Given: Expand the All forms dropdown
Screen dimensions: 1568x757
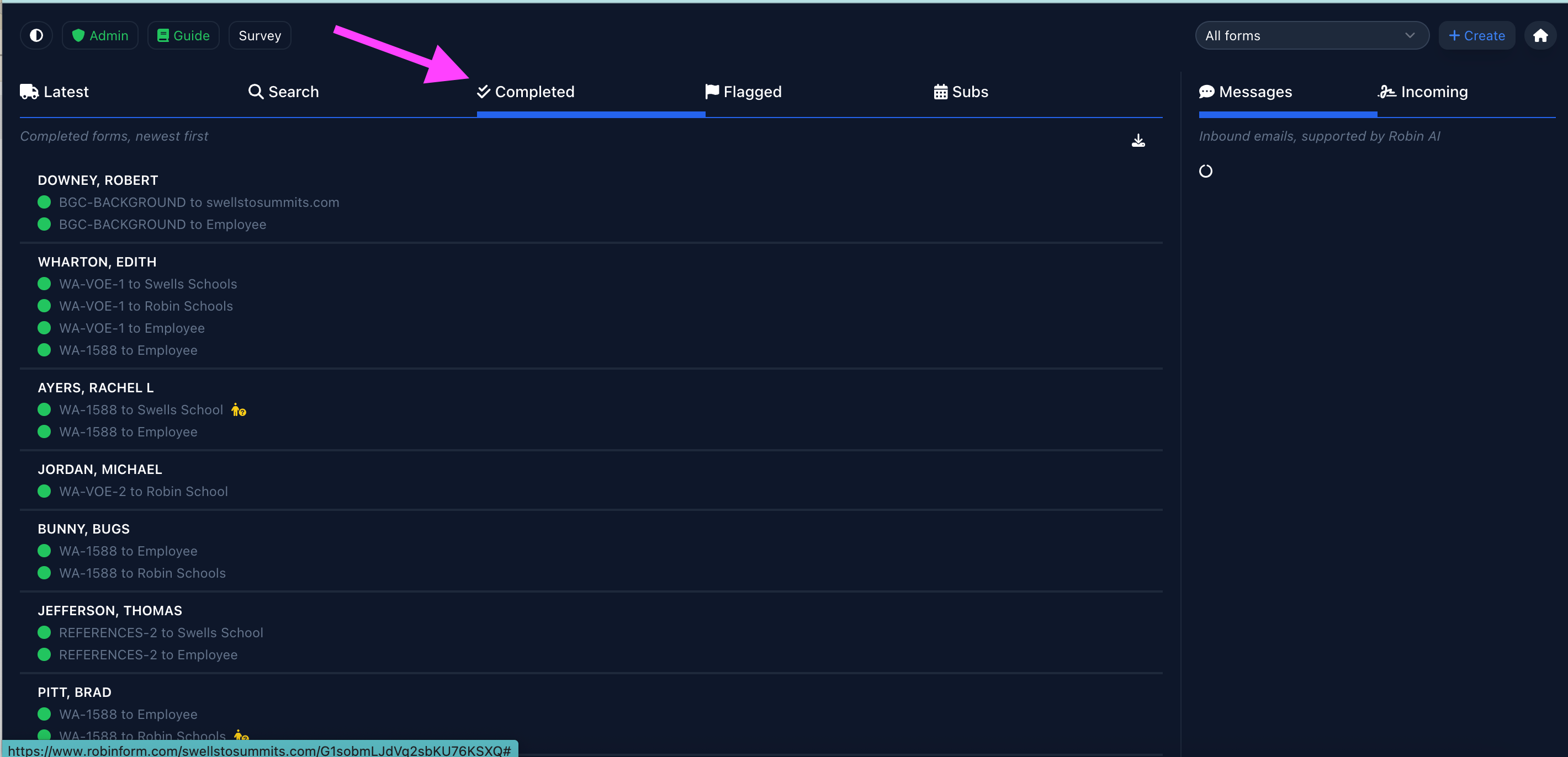Looking at the screenshot, I should pos(1311,35).
